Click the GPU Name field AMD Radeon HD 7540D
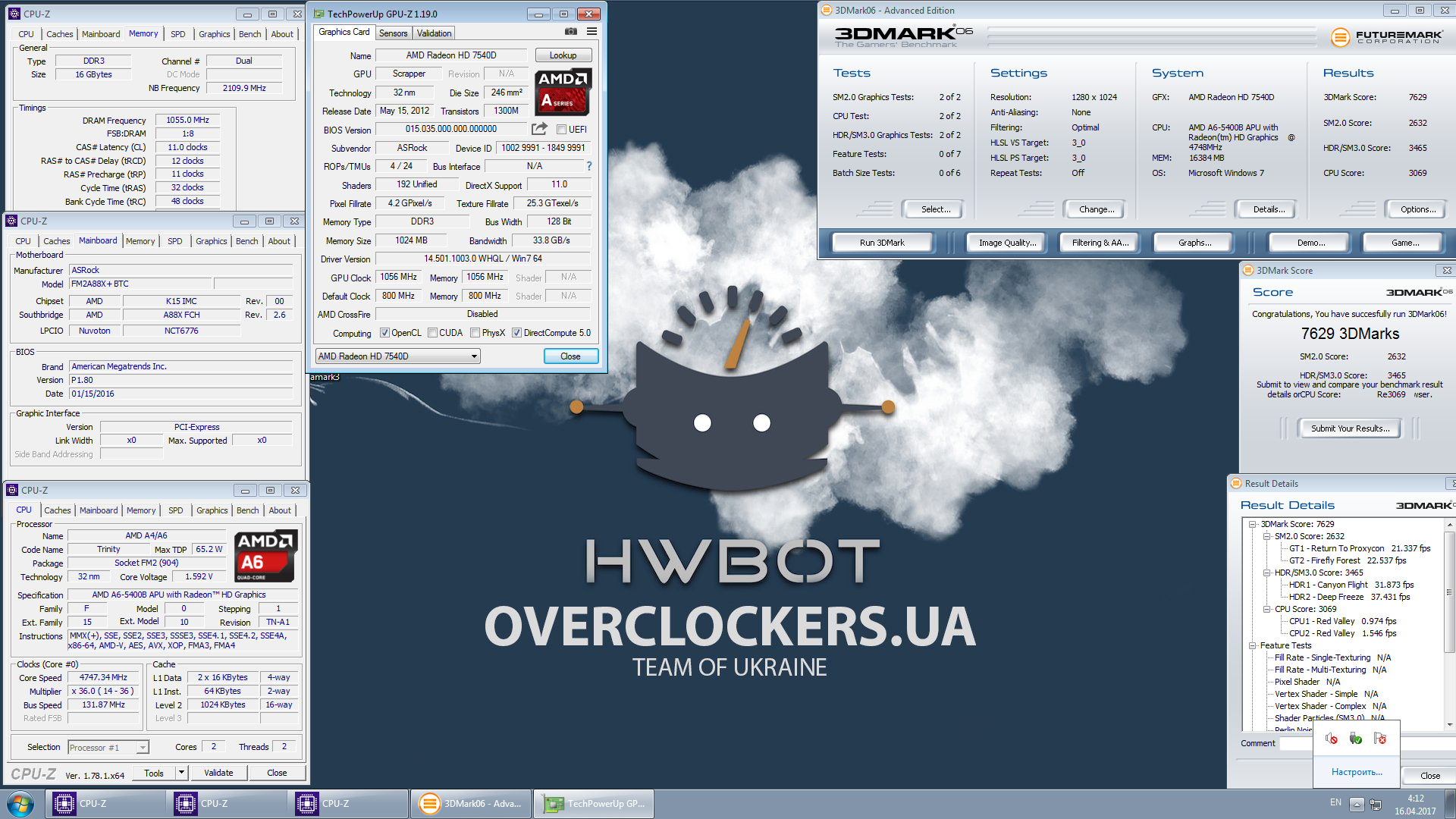This screenshot has height=819, width=1456. coord(450,55)
